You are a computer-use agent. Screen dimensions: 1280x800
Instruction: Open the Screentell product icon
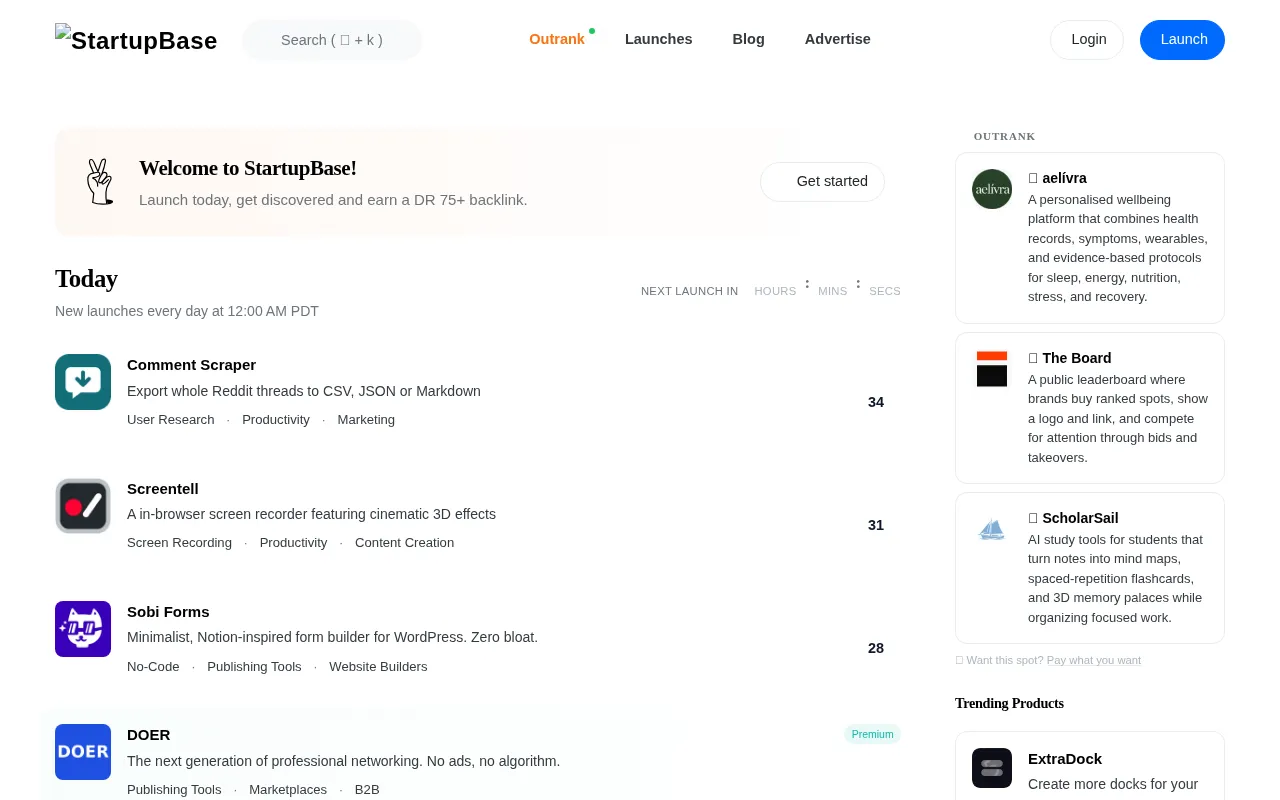click(x=83, y=506)
